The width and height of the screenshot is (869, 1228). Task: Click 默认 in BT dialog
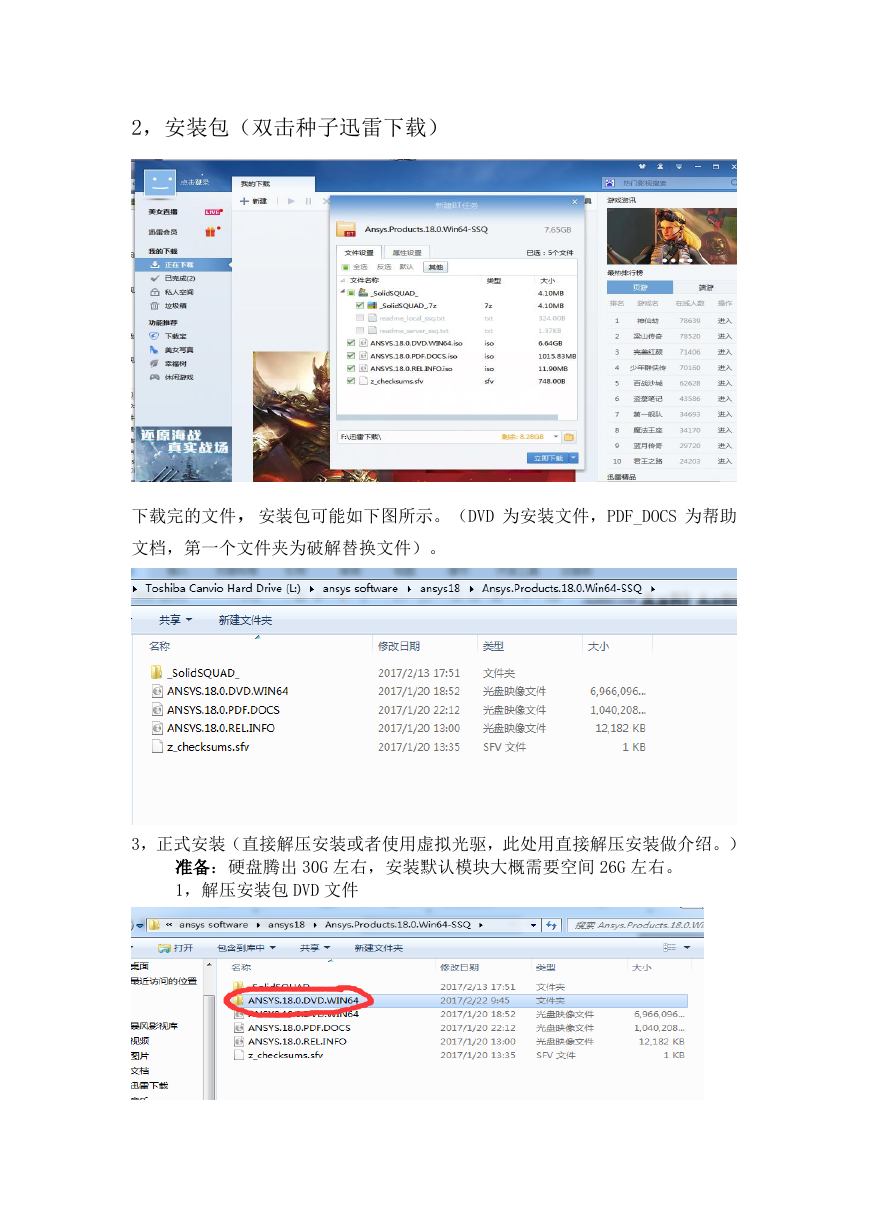click(x=406, y=267)
